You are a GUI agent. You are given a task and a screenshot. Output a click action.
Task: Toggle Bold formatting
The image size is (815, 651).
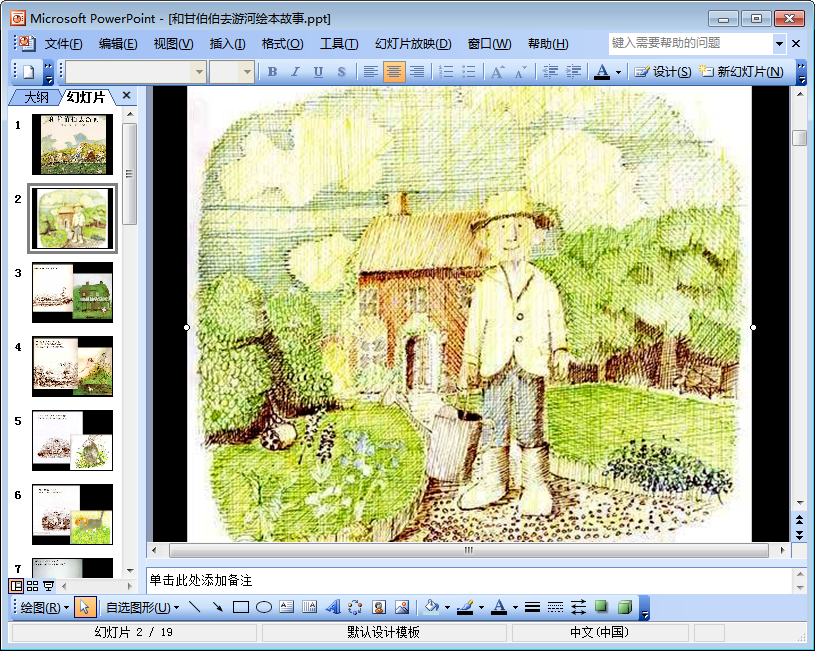tap(272, 72)
